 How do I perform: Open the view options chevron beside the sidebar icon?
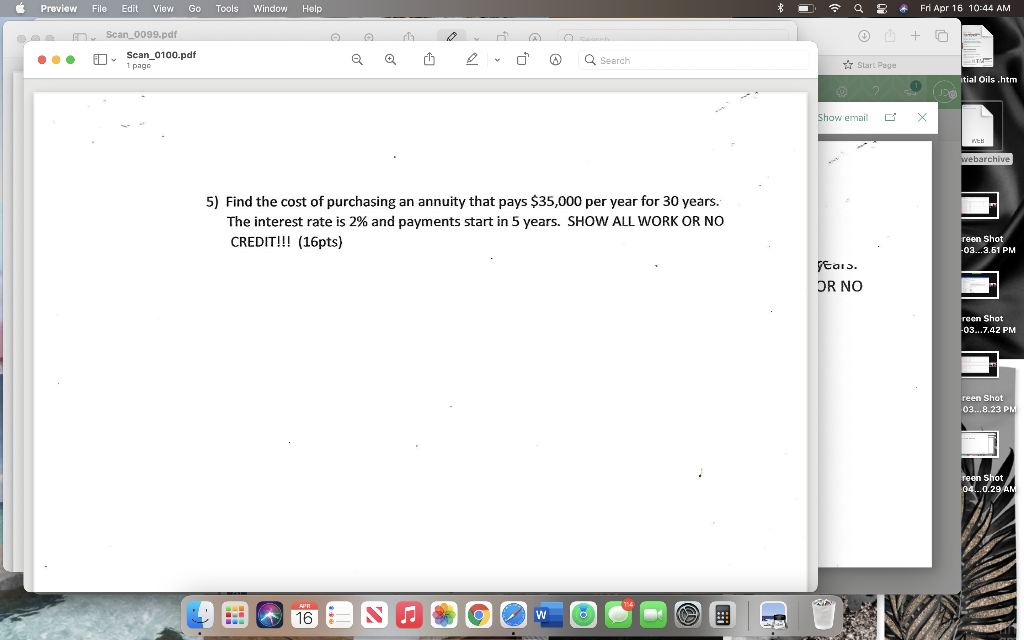[112, 58]
